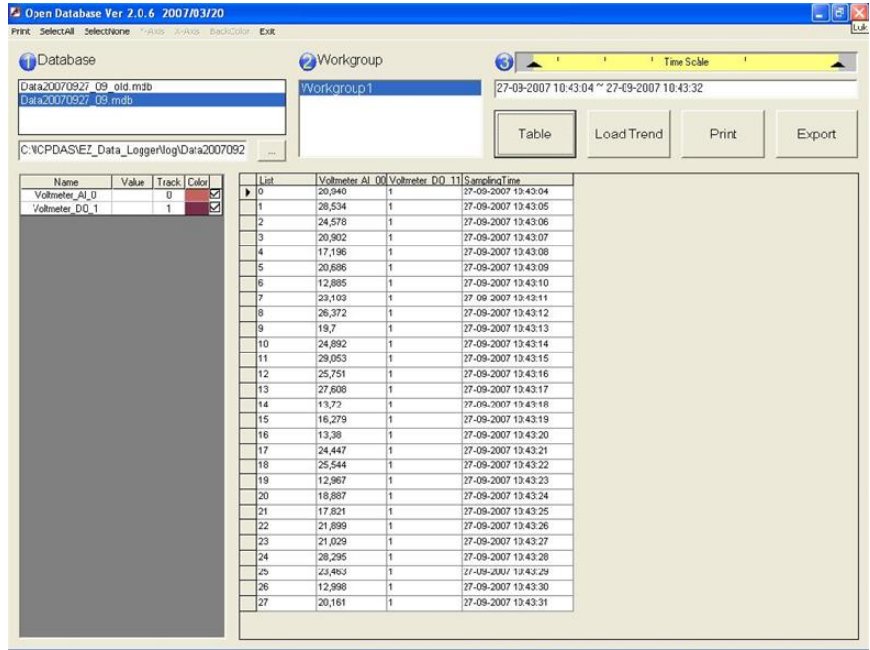Click the step 3 Time Scale number icon
The height and width of the screenshot is (650, 870).
pos(506,62)
